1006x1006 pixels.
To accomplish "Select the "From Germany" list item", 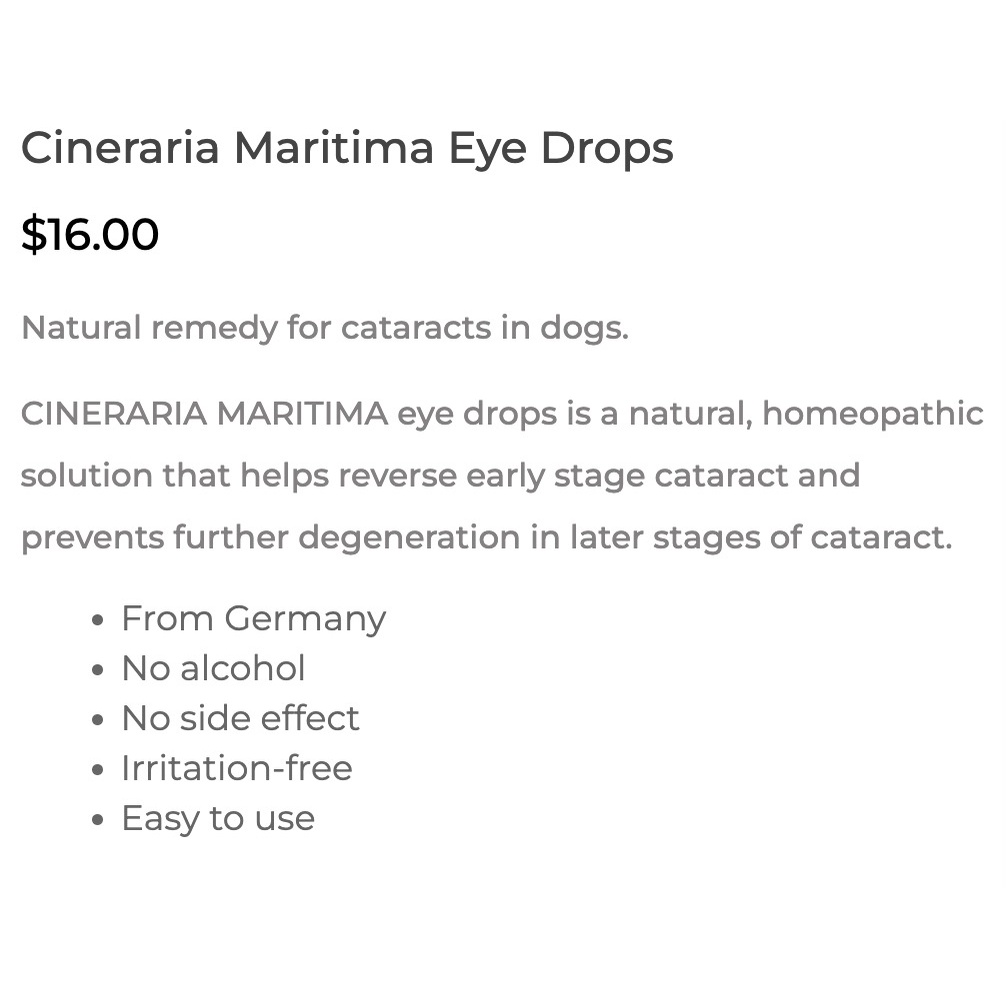I will click(253, 619).
